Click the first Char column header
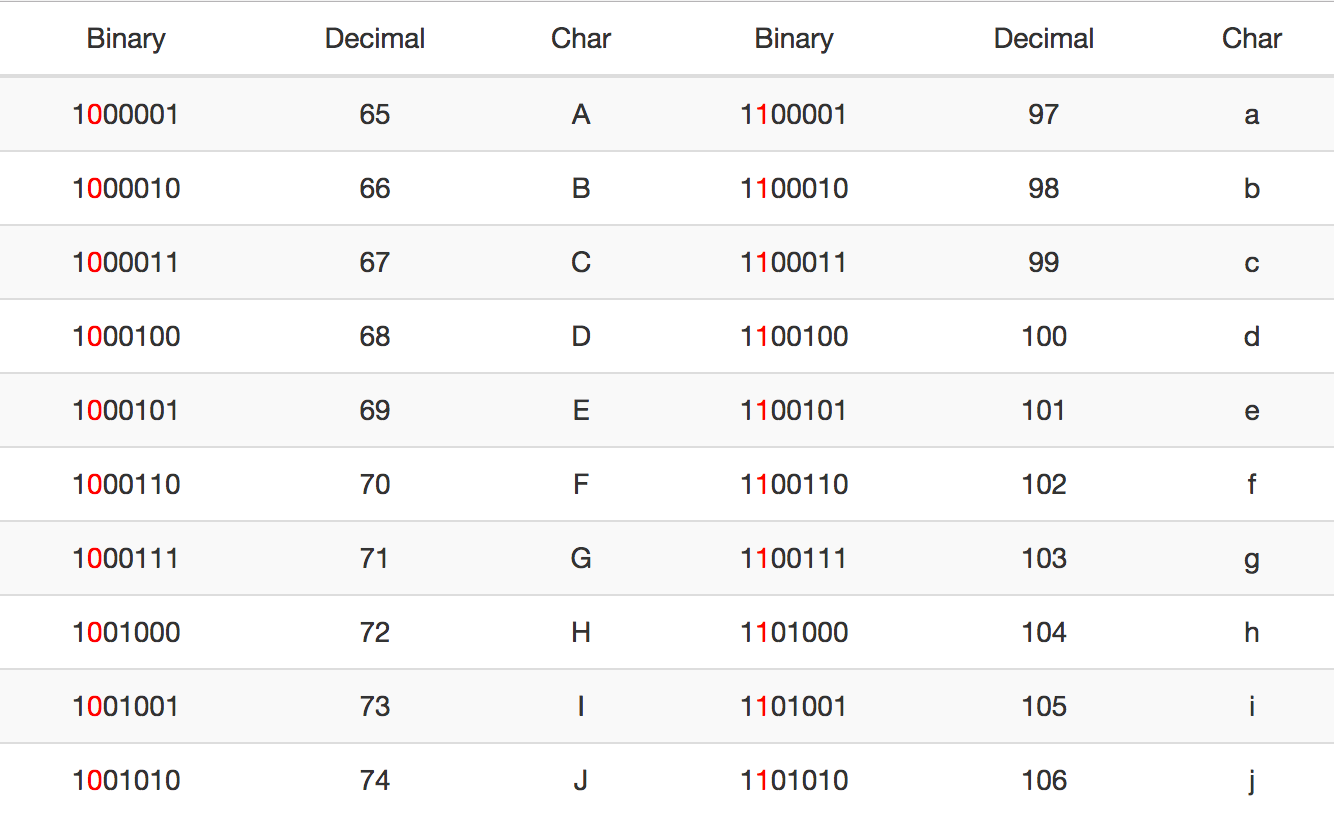 tap(581, 39)
